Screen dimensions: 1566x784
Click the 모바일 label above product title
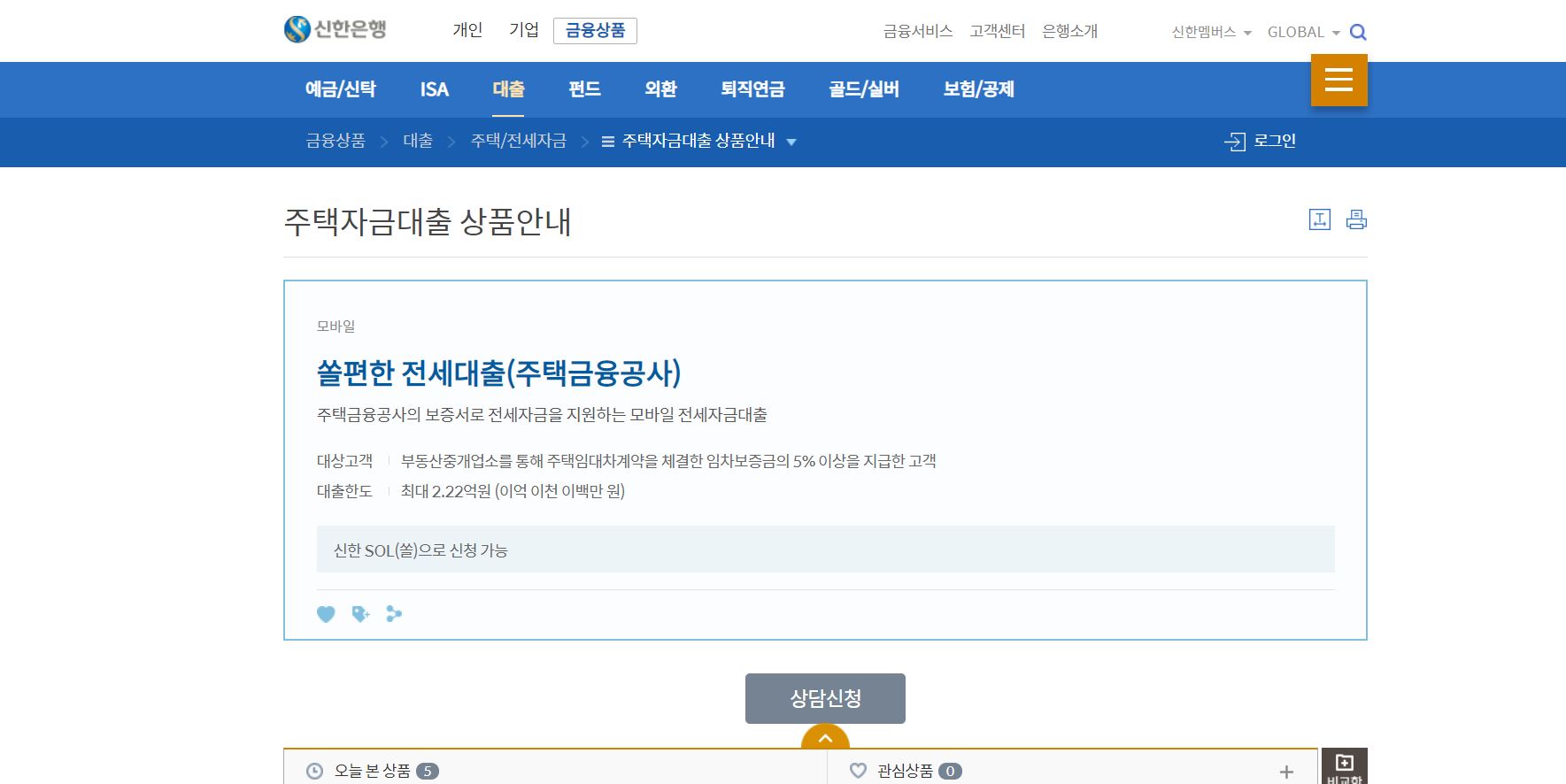(336, 327)
